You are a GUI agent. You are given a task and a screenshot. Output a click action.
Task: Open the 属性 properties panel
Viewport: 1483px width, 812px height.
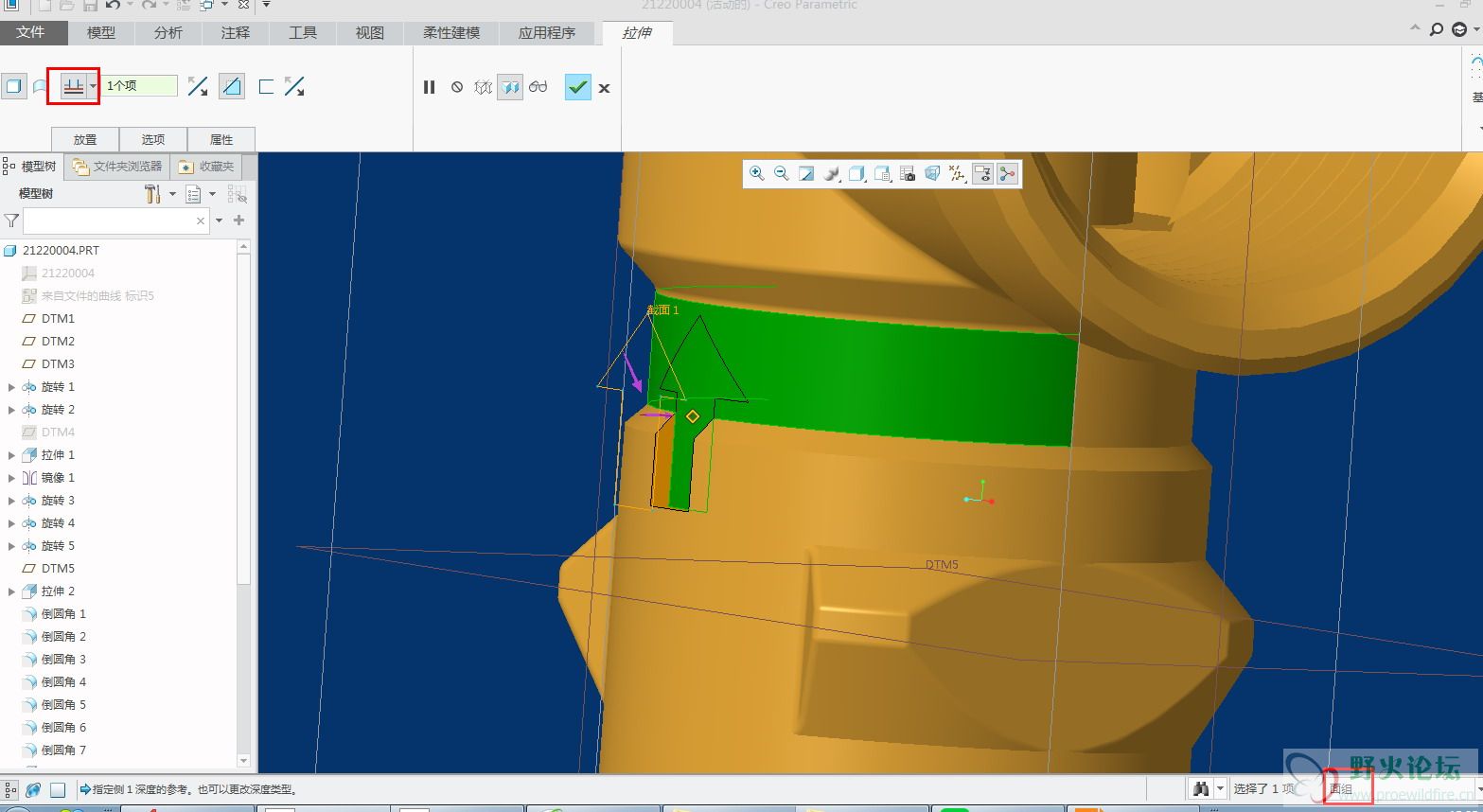[x=221, y=139]
